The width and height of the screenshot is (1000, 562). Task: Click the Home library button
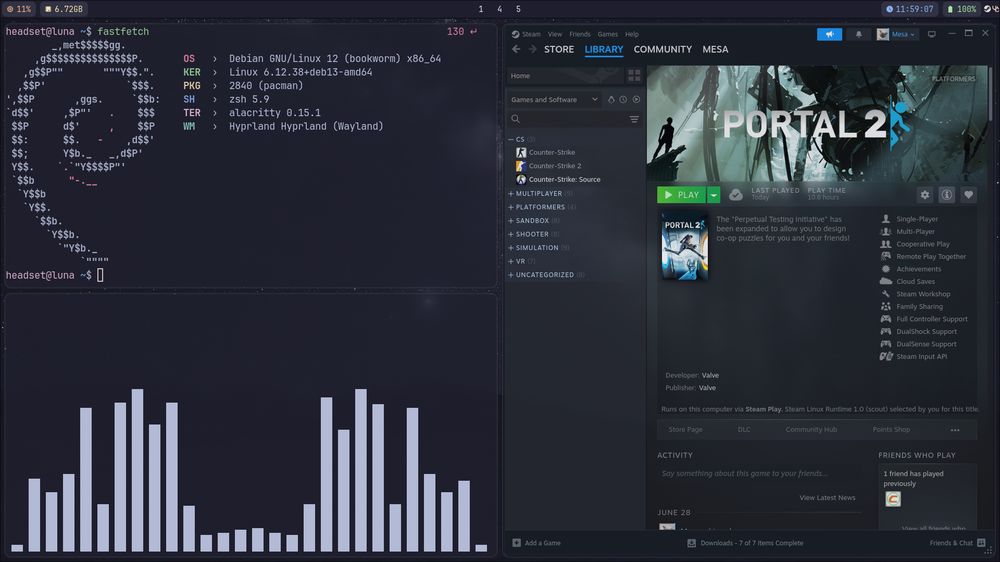tap(565, 76)
